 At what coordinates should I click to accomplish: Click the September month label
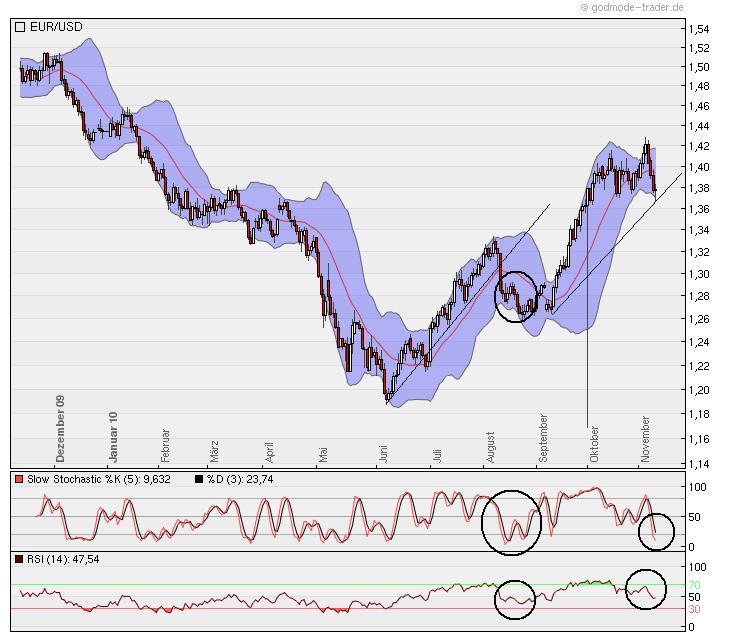(x=543, y=438)
